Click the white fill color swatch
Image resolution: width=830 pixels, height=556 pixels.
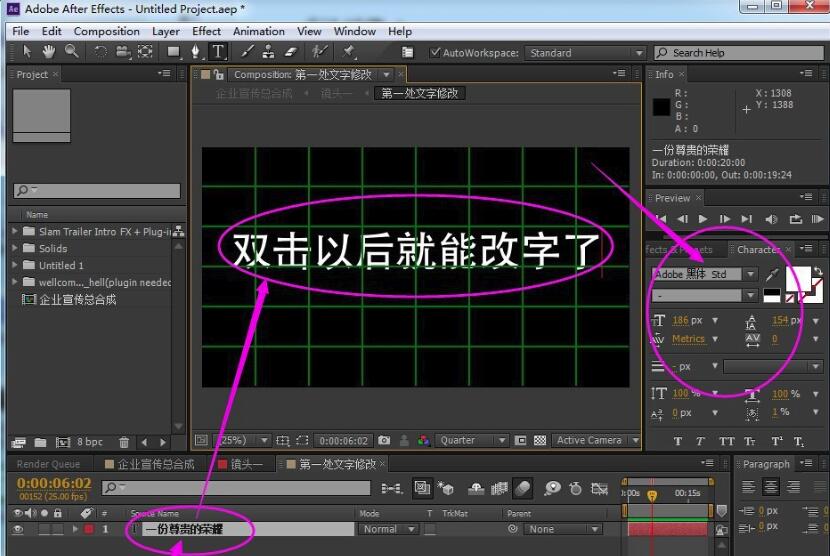(x=798, y=279)
